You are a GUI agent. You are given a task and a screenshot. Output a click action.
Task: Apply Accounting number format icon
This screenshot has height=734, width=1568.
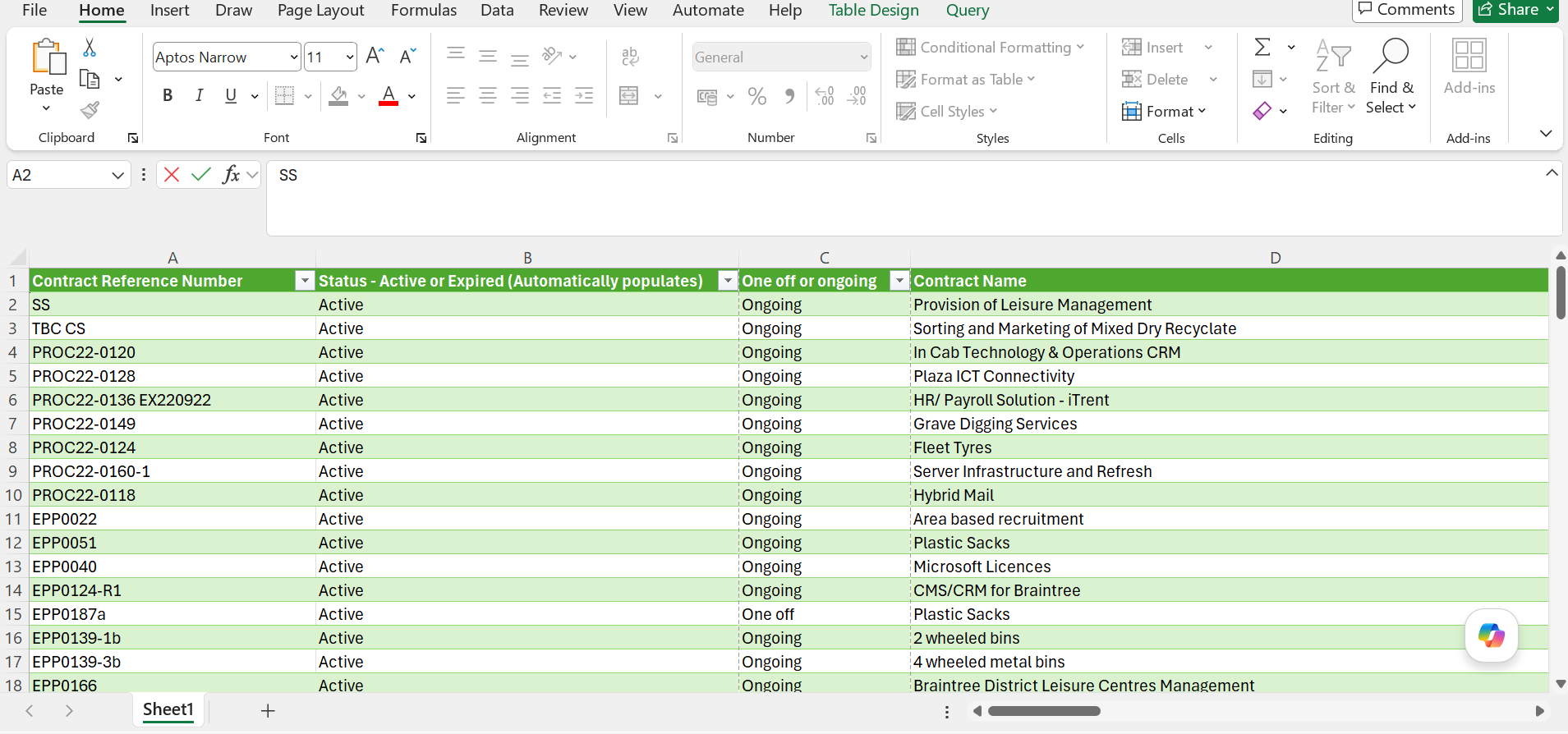tap(707, 97)
